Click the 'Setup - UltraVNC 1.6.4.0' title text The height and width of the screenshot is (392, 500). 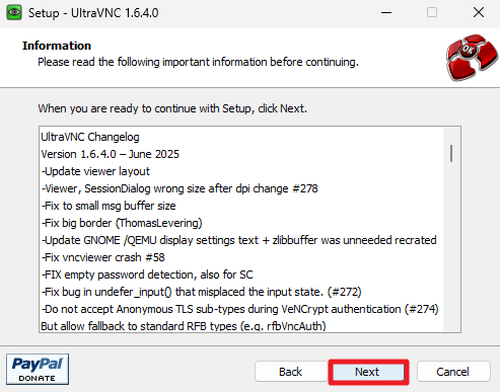(93, 13)
